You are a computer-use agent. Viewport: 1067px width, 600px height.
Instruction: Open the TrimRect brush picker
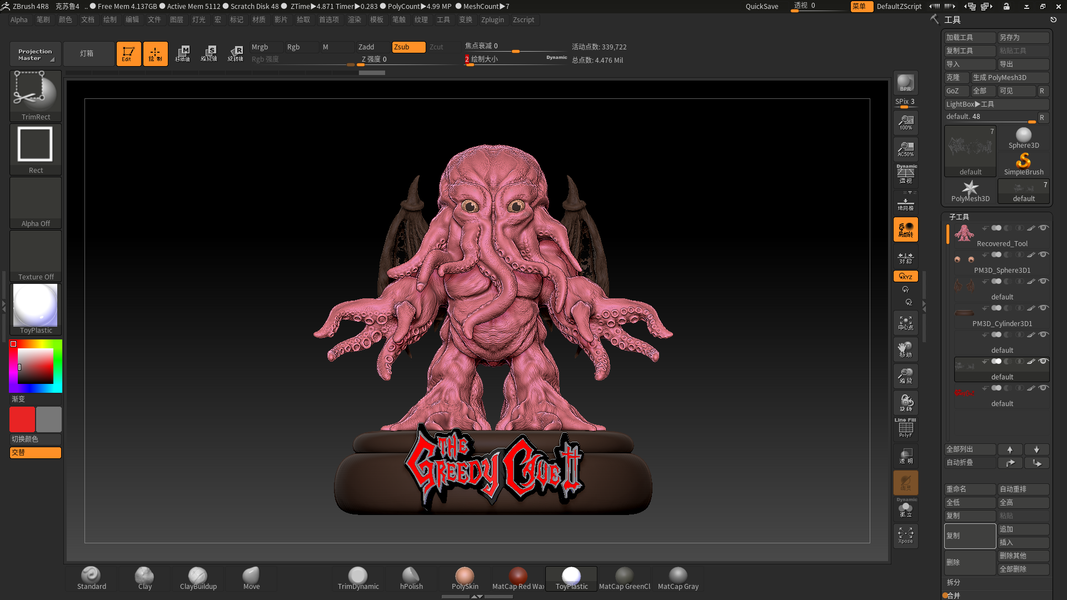[35, 96]
